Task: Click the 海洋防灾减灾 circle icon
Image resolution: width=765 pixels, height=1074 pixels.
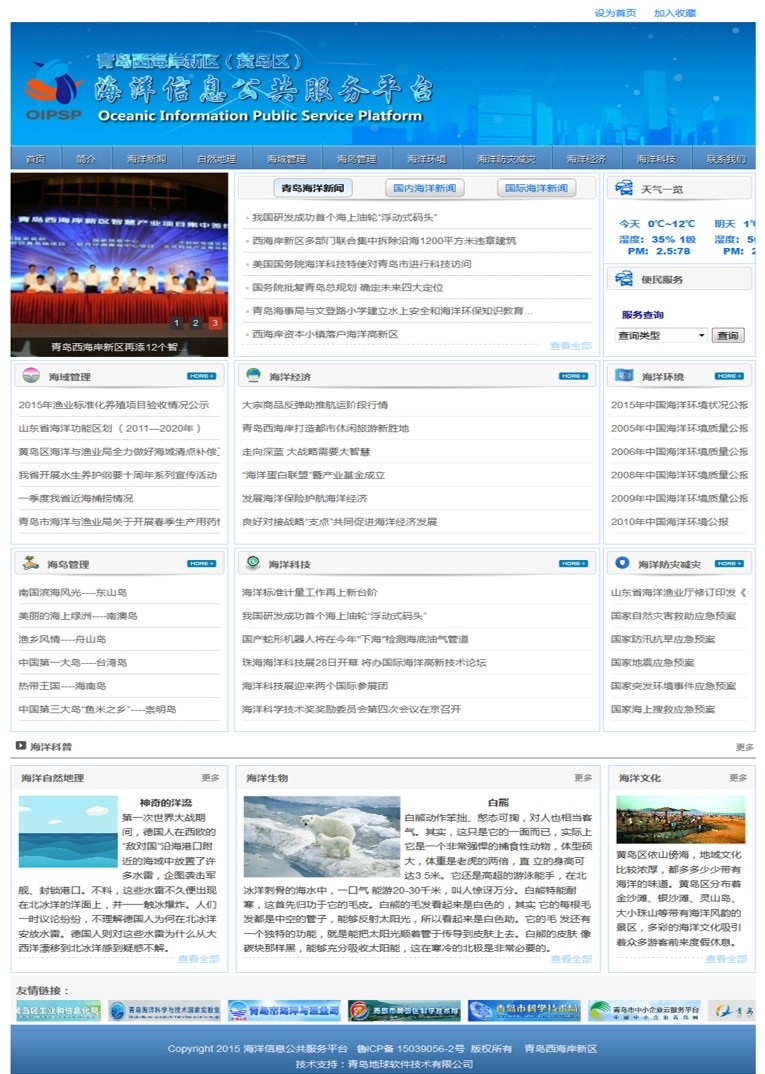Action: [x=622, y=563]
